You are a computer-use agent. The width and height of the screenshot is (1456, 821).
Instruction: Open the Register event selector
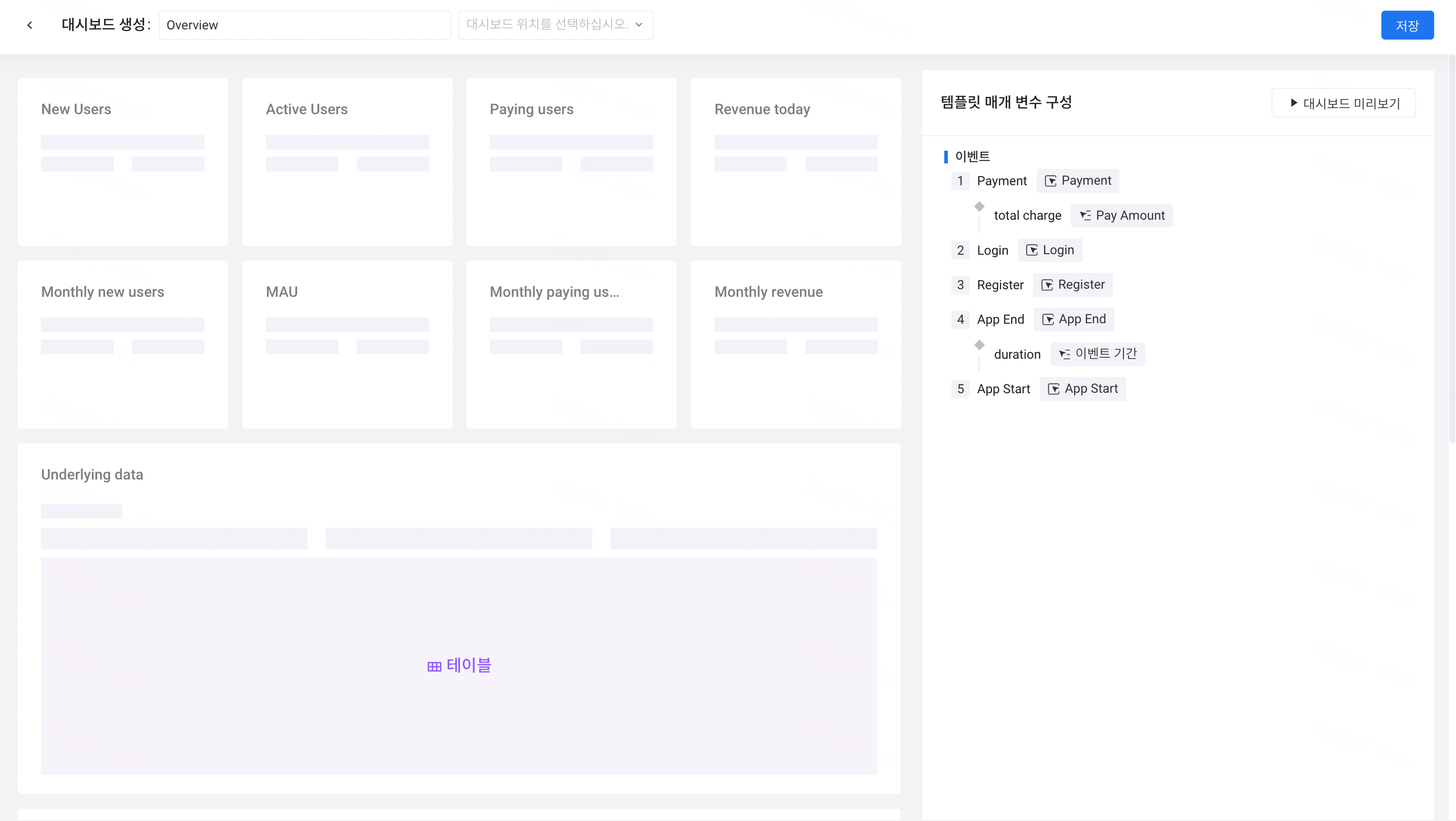tap(1072, 285)
